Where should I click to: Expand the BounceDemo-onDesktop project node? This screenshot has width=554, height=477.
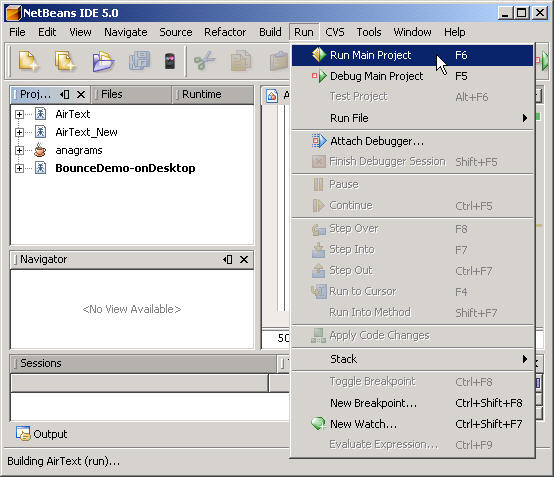pos(19,168)
